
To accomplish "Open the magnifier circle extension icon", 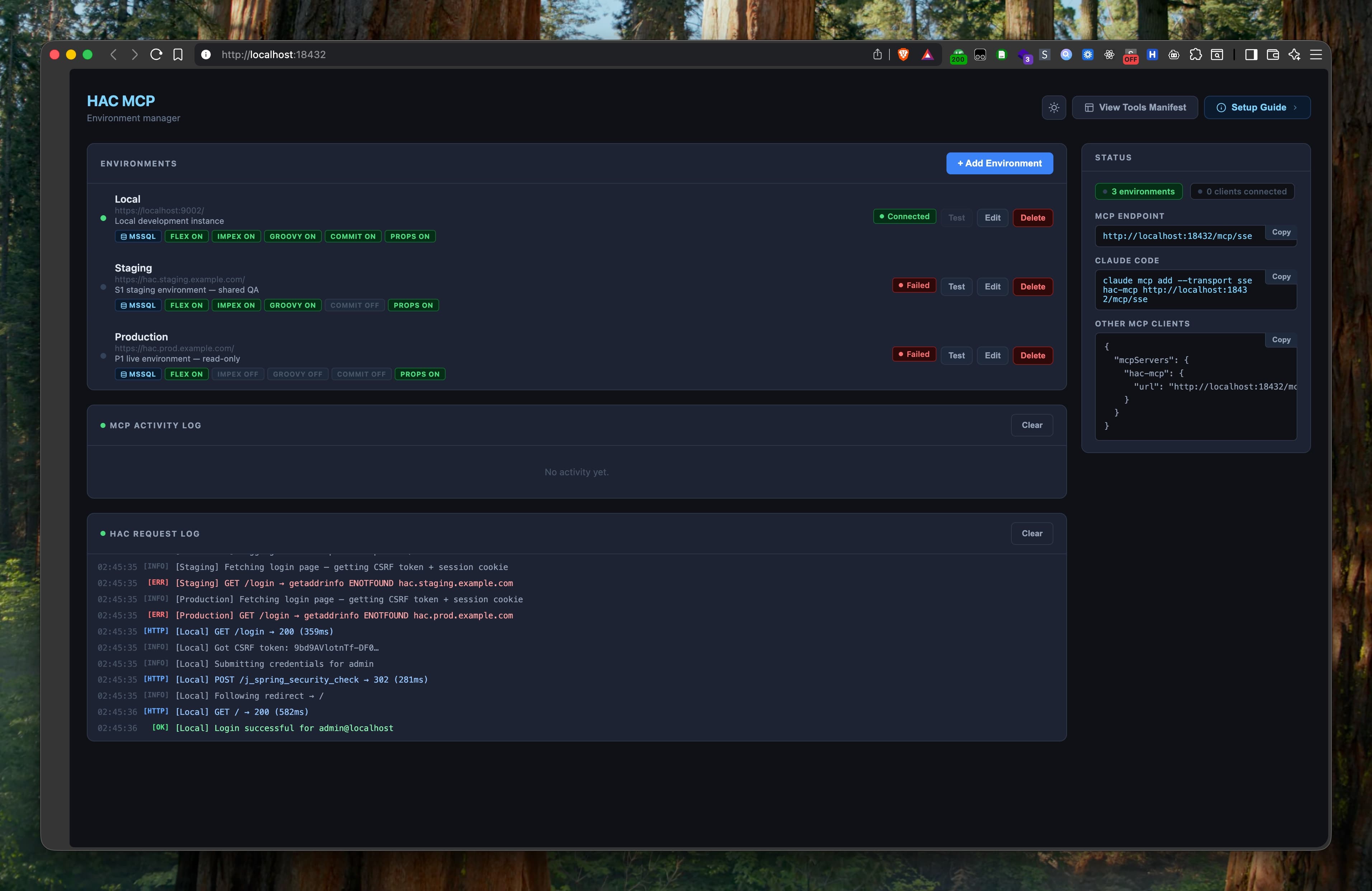I will [x=1066, y=55].
